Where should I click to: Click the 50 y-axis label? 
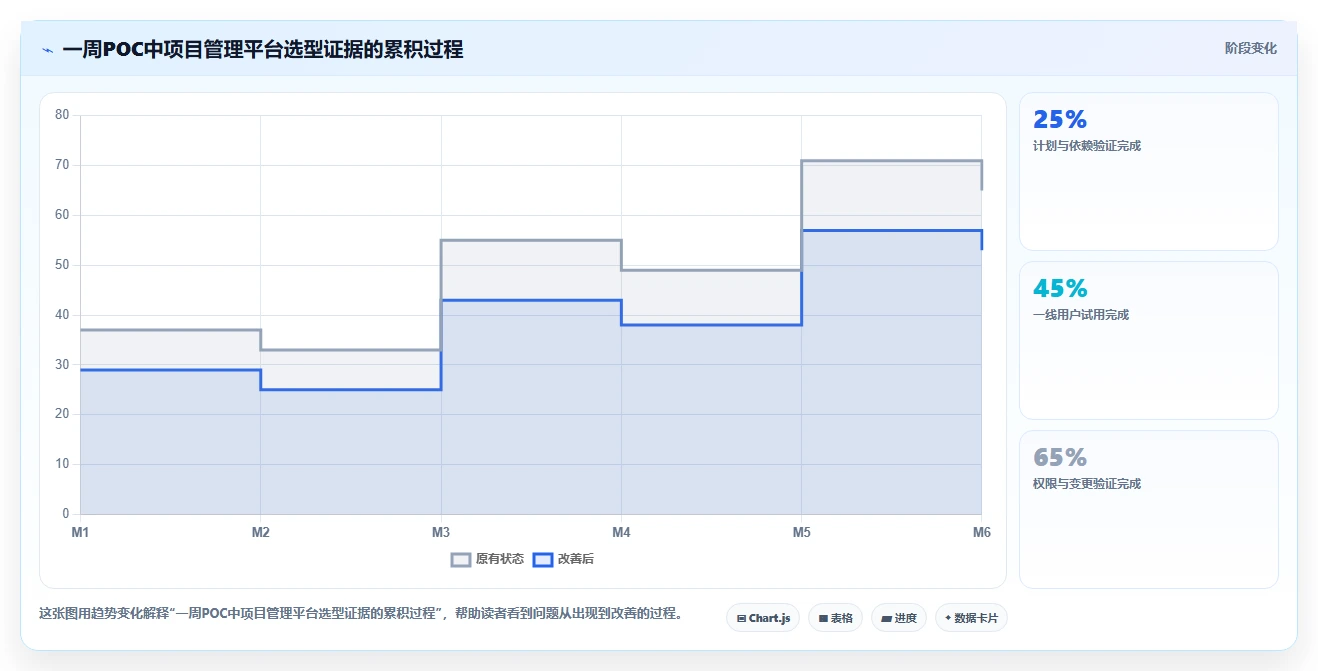click(x=62, y=265)
